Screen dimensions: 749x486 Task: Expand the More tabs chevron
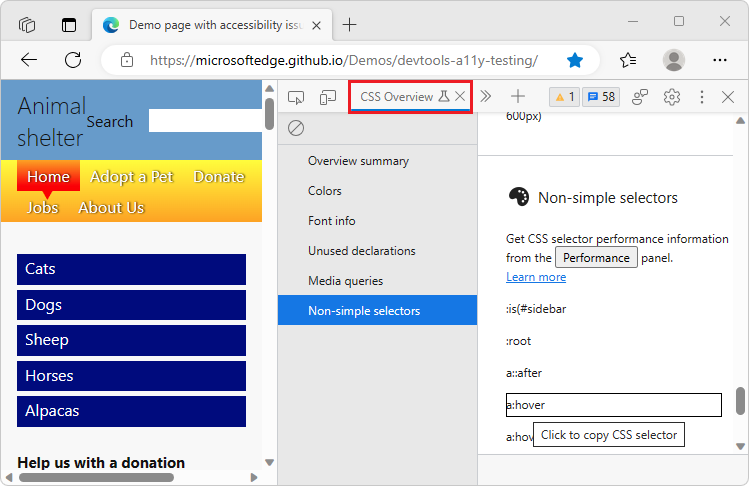[486, 97]
